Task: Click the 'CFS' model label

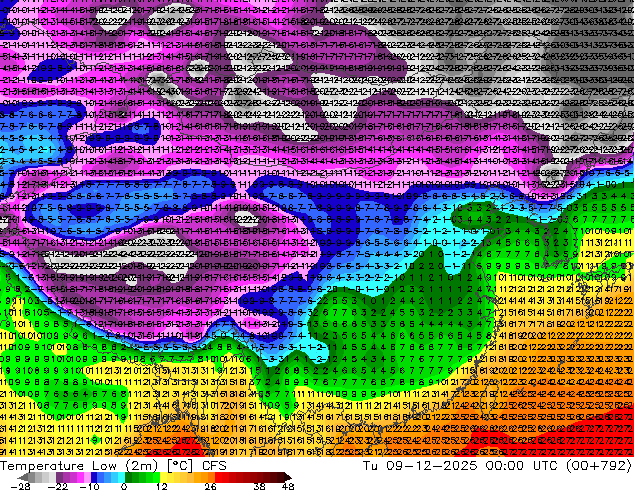Action: point(214,466)
